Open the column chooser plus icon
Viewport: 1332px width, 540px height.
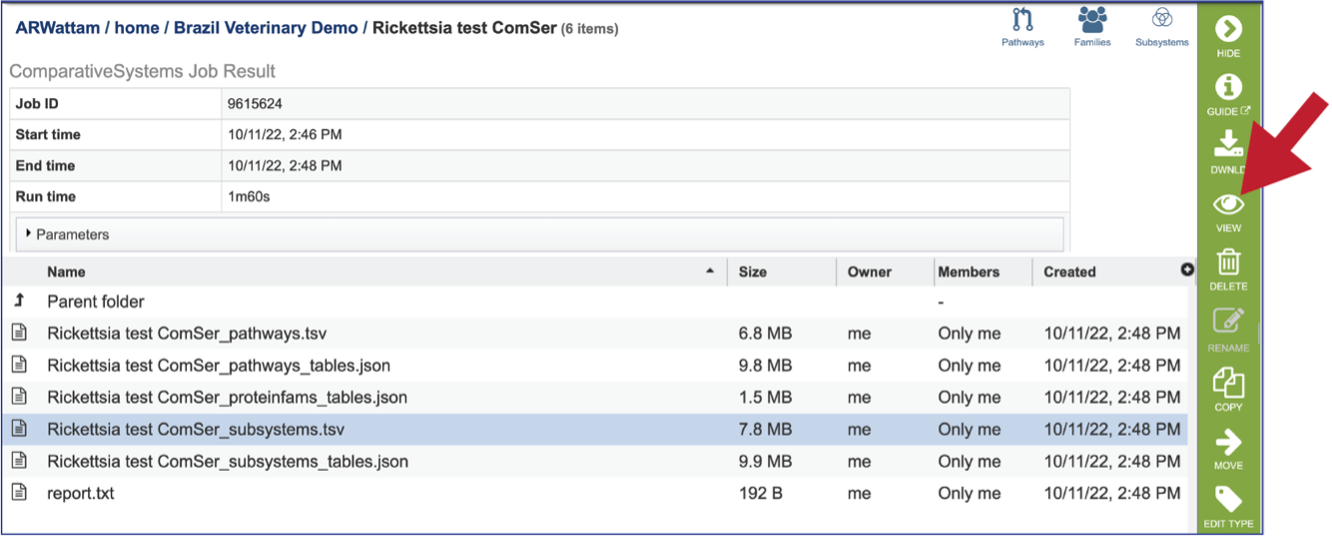click(1187, 270)
